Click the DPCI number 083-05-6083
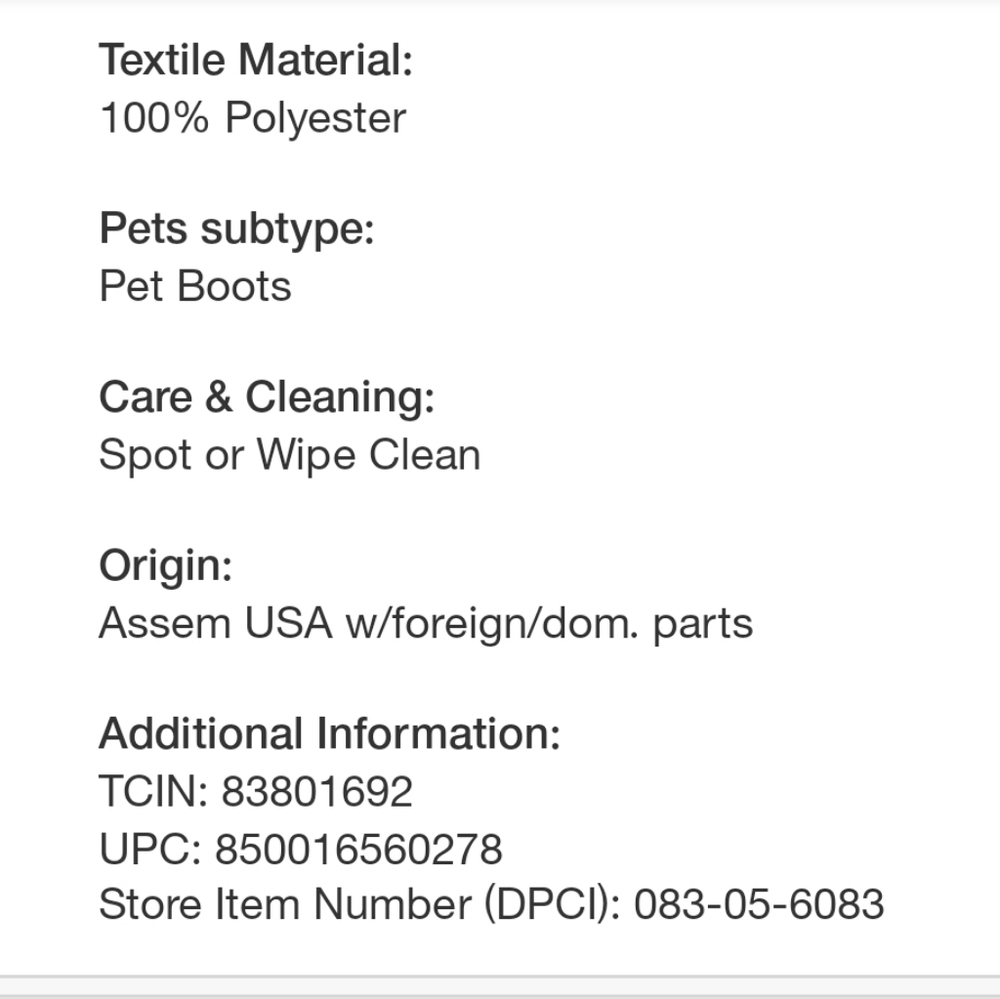Image resolution: width=1000 pixels, height=999 pixels. point(759,905)
